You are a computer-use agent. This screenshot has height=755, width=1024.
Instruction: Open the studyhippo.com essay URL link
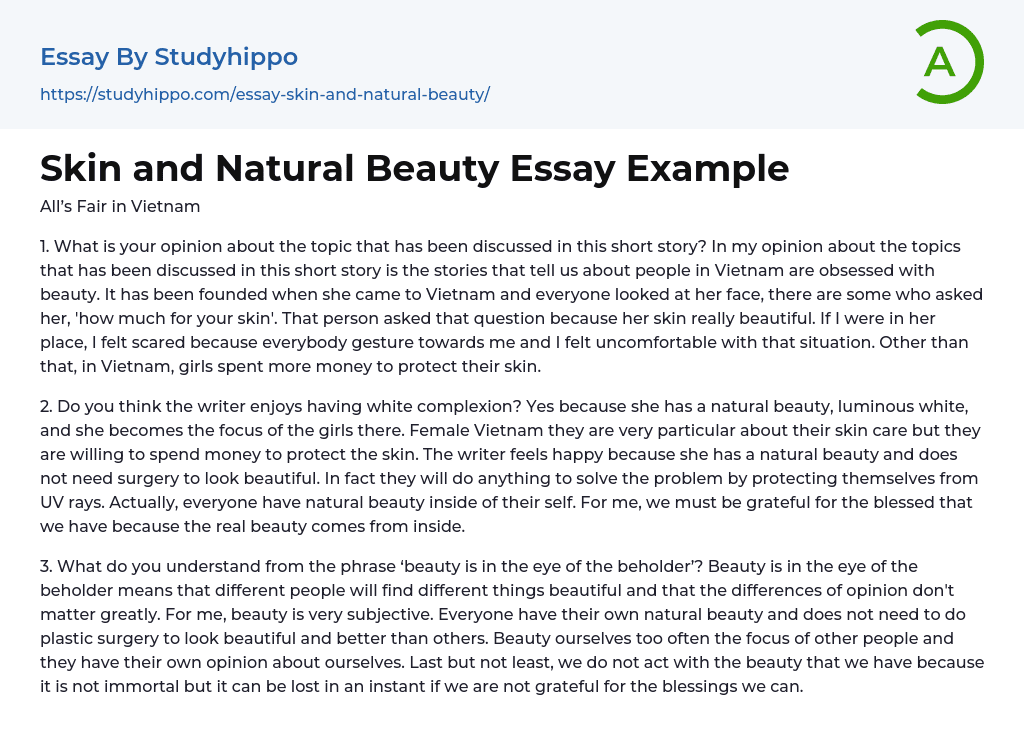point(264,95)
